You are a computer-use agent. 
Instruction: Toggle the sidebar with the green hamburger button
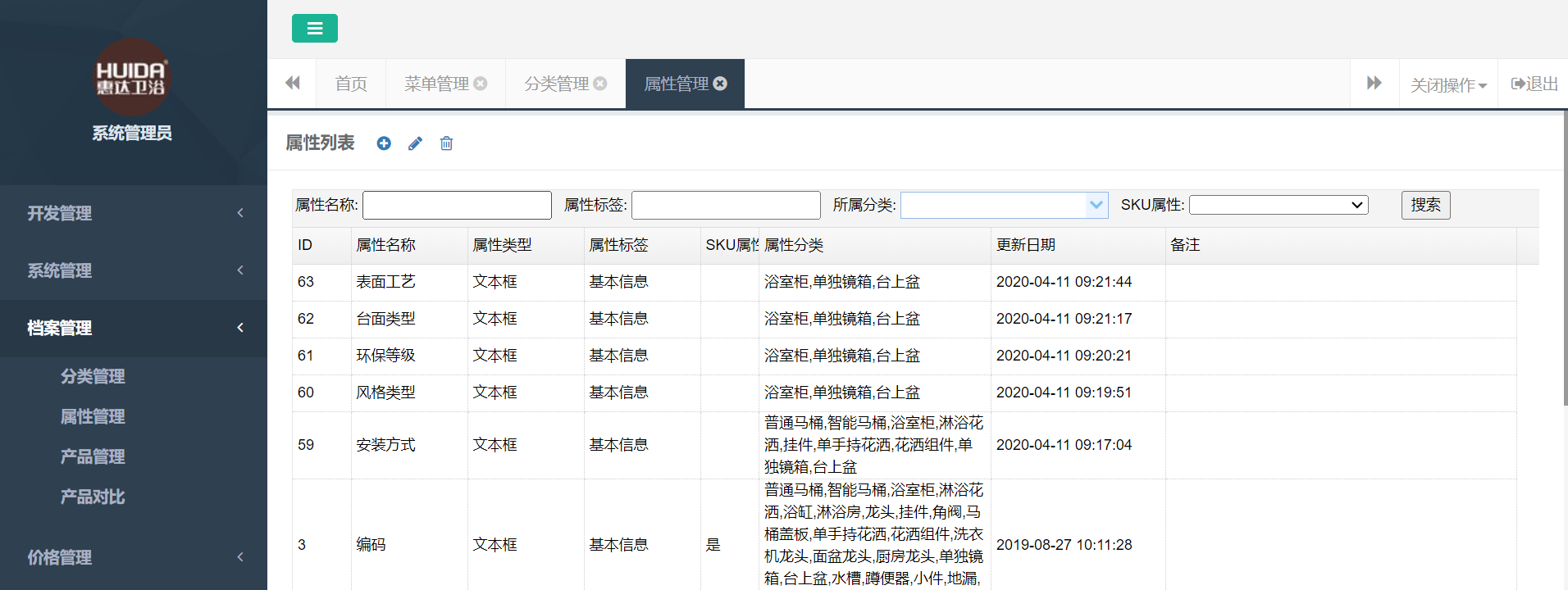[314, 29]
